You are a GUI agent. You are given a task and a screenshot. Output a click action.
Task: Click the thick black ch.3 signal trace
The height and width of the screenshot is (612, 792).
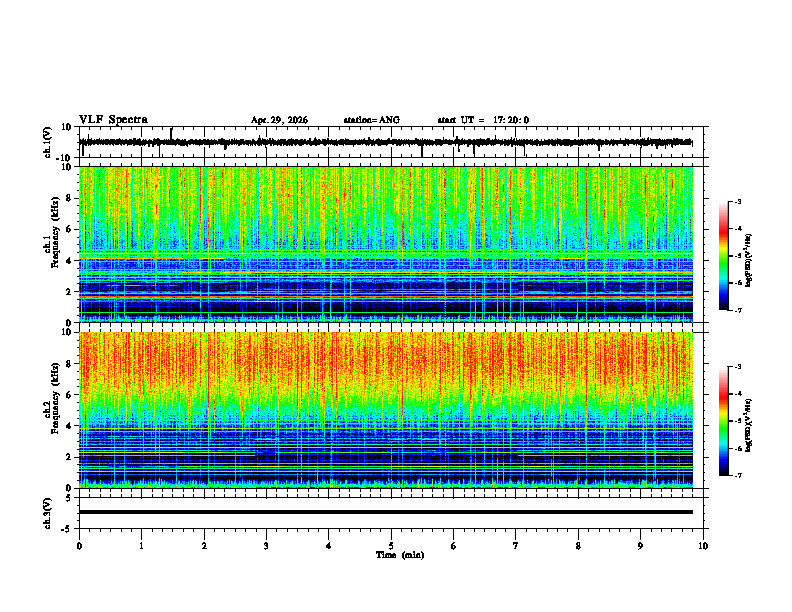click(386, 512)
